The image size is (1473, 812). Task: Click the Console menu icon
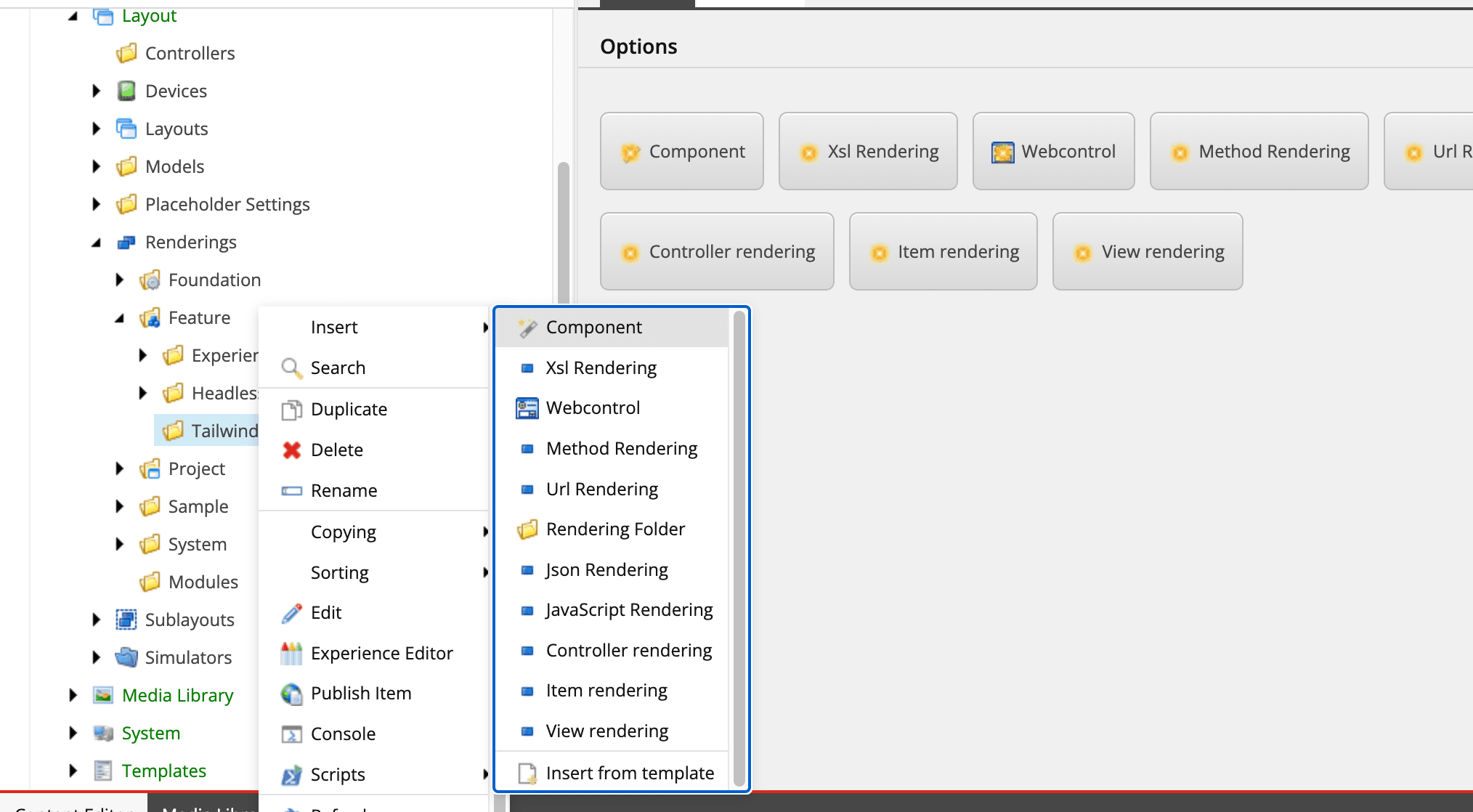click(x=292, y=734)
